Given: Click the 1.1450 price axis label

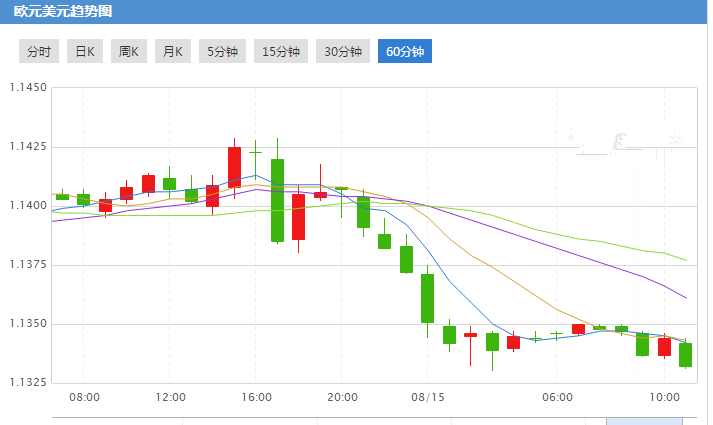Looking at the screenshot, I should click(28, 88).
